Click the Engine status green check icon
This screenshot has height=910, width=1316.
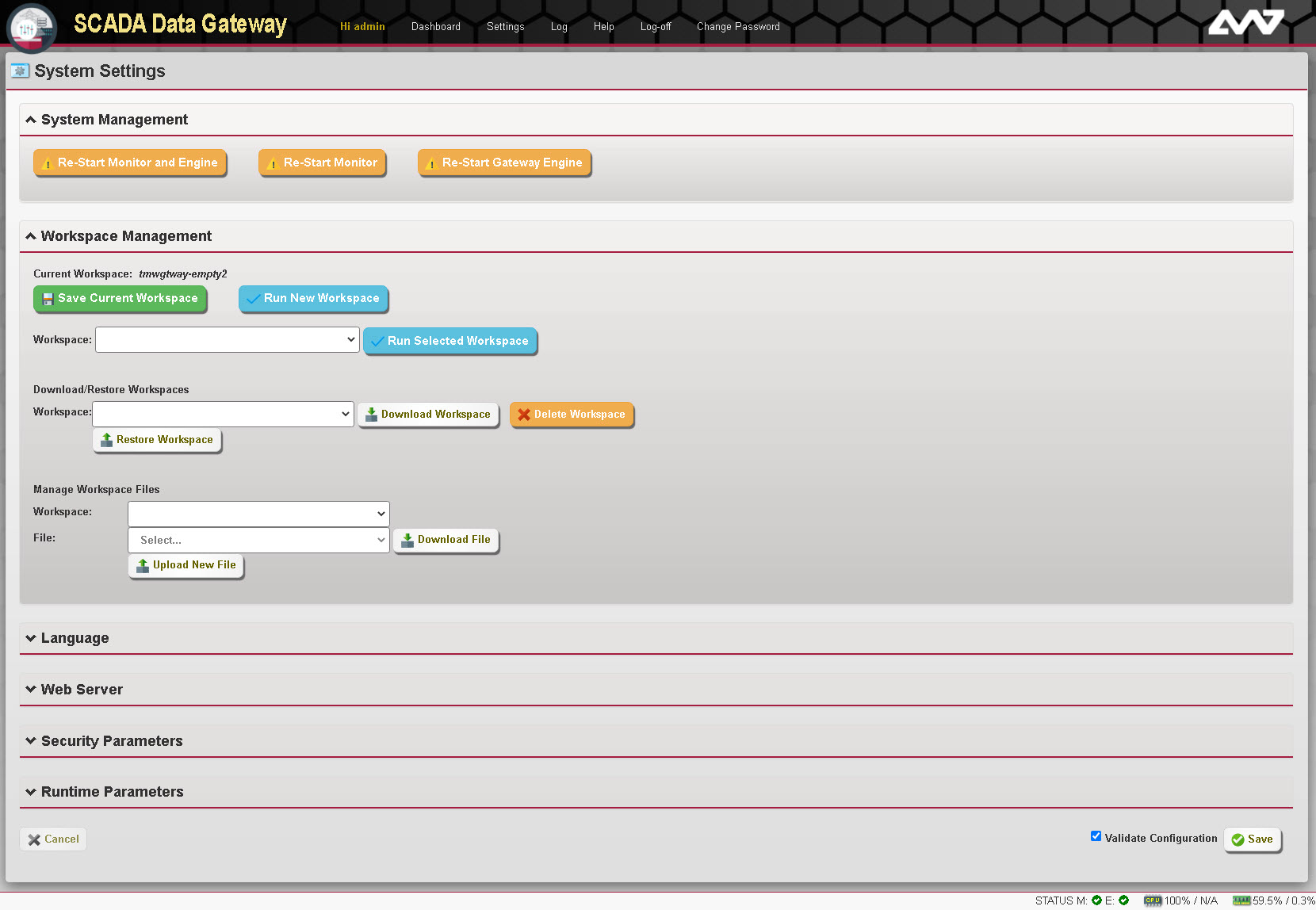tap(1123, 900)
